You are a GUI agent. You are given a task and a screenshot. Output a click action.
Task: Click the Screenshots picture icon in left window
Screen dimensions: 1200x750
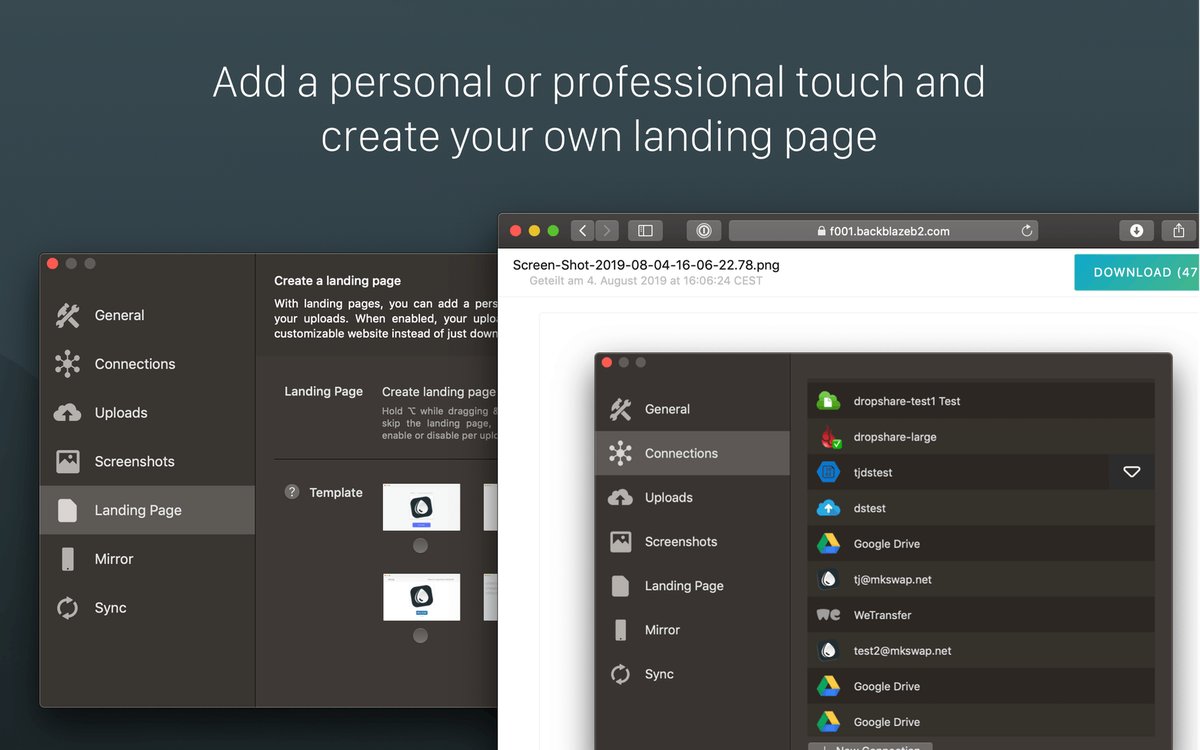[x=67, y=461]
